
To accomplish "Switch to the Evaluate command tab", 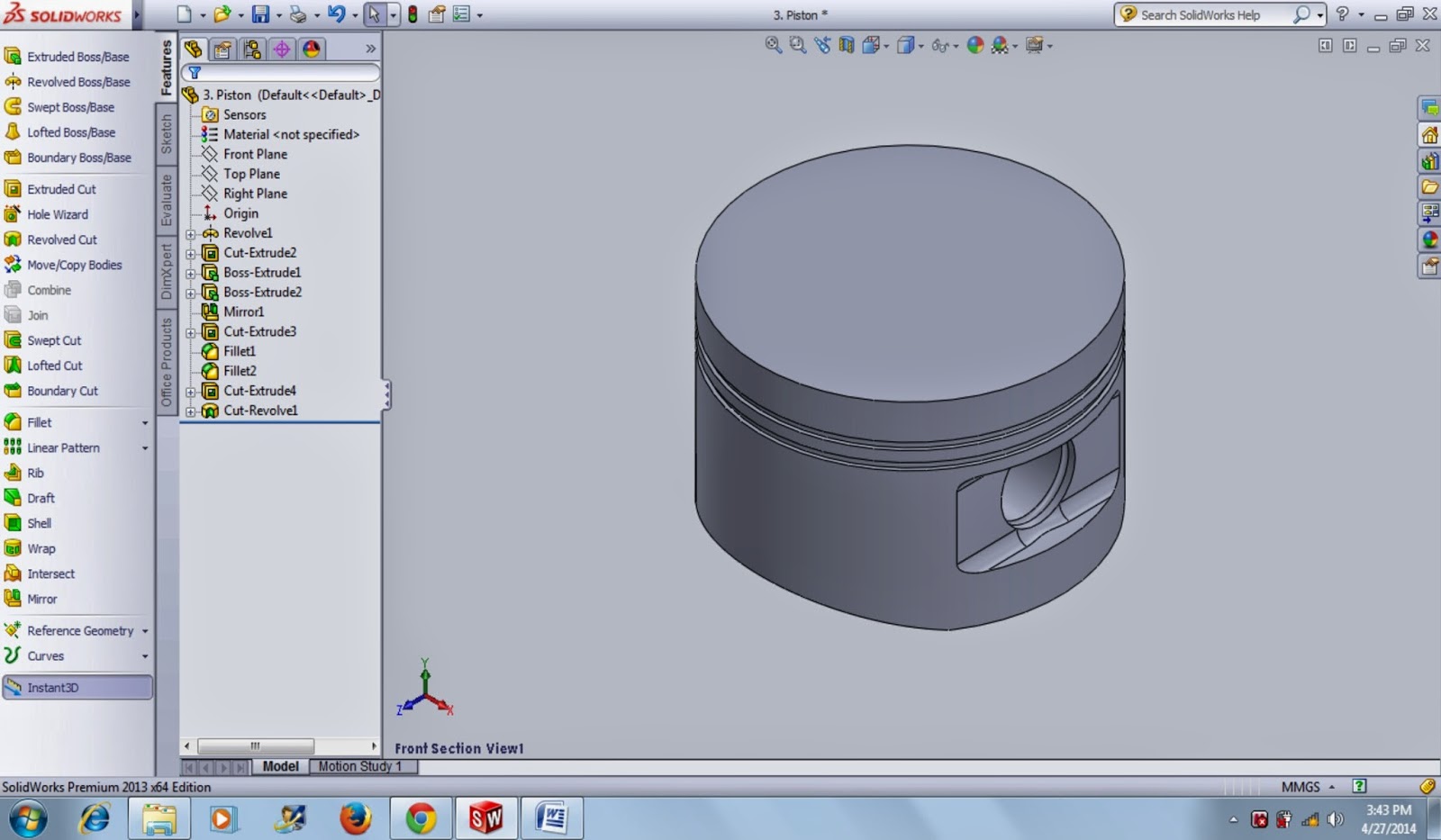I will click(x=167, y=200).
